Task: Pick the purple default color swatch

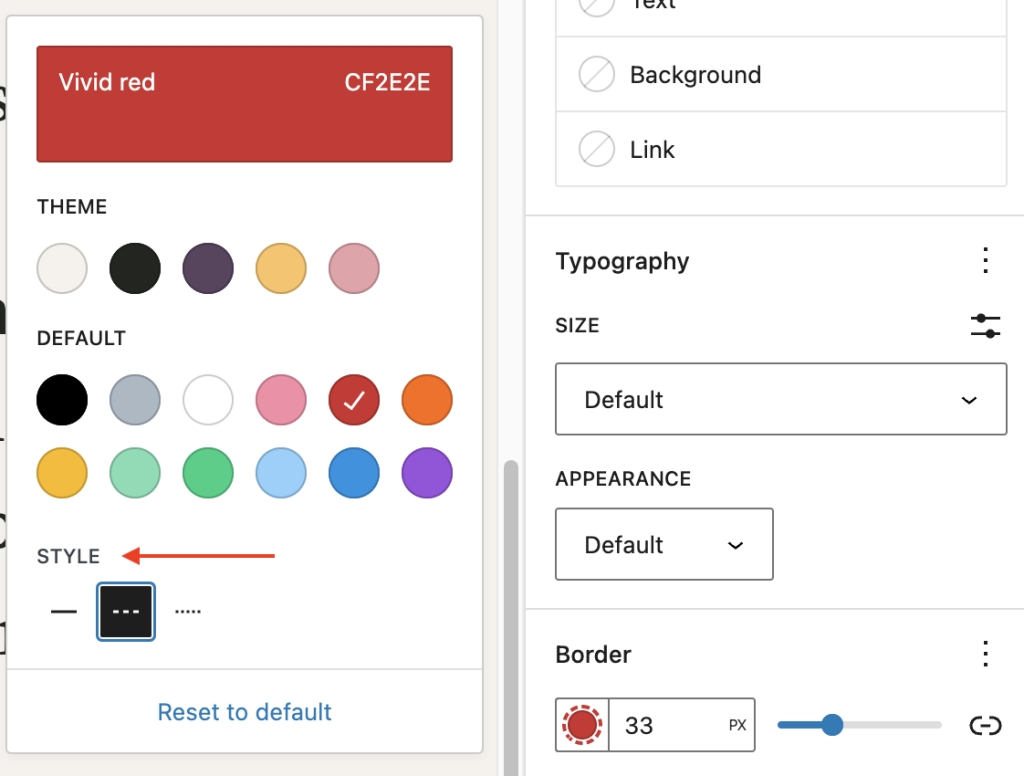Action: point(427,473)
